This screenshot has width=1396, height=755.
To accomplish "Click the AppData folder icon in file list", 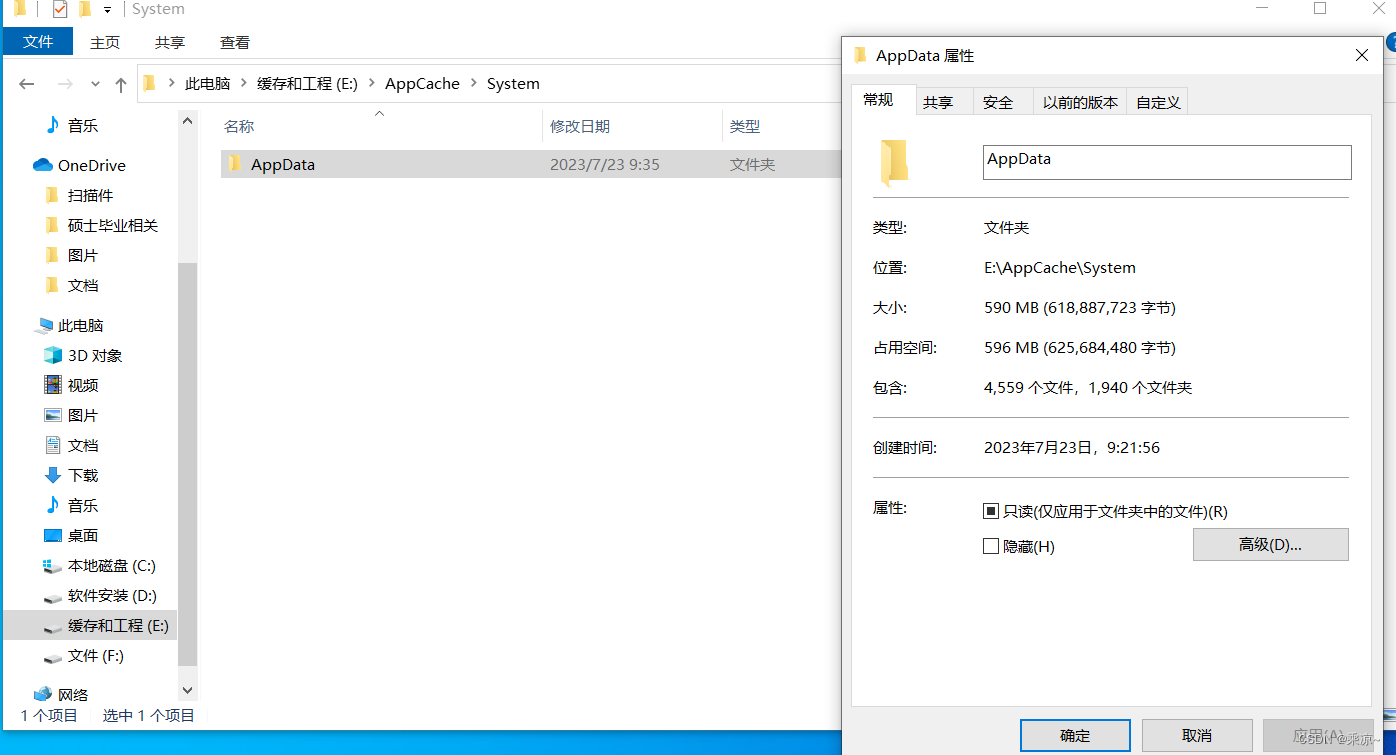I will [235, 164].
